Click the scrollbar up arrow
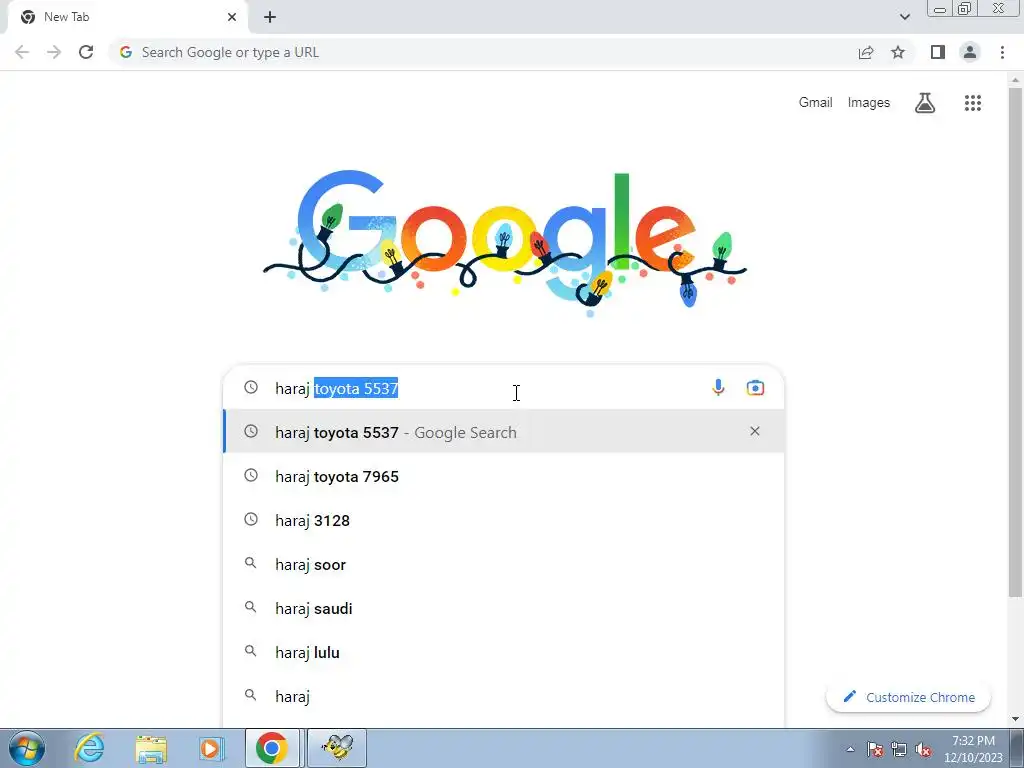This screenshot has width=1024, height=768. [1015, 80]
